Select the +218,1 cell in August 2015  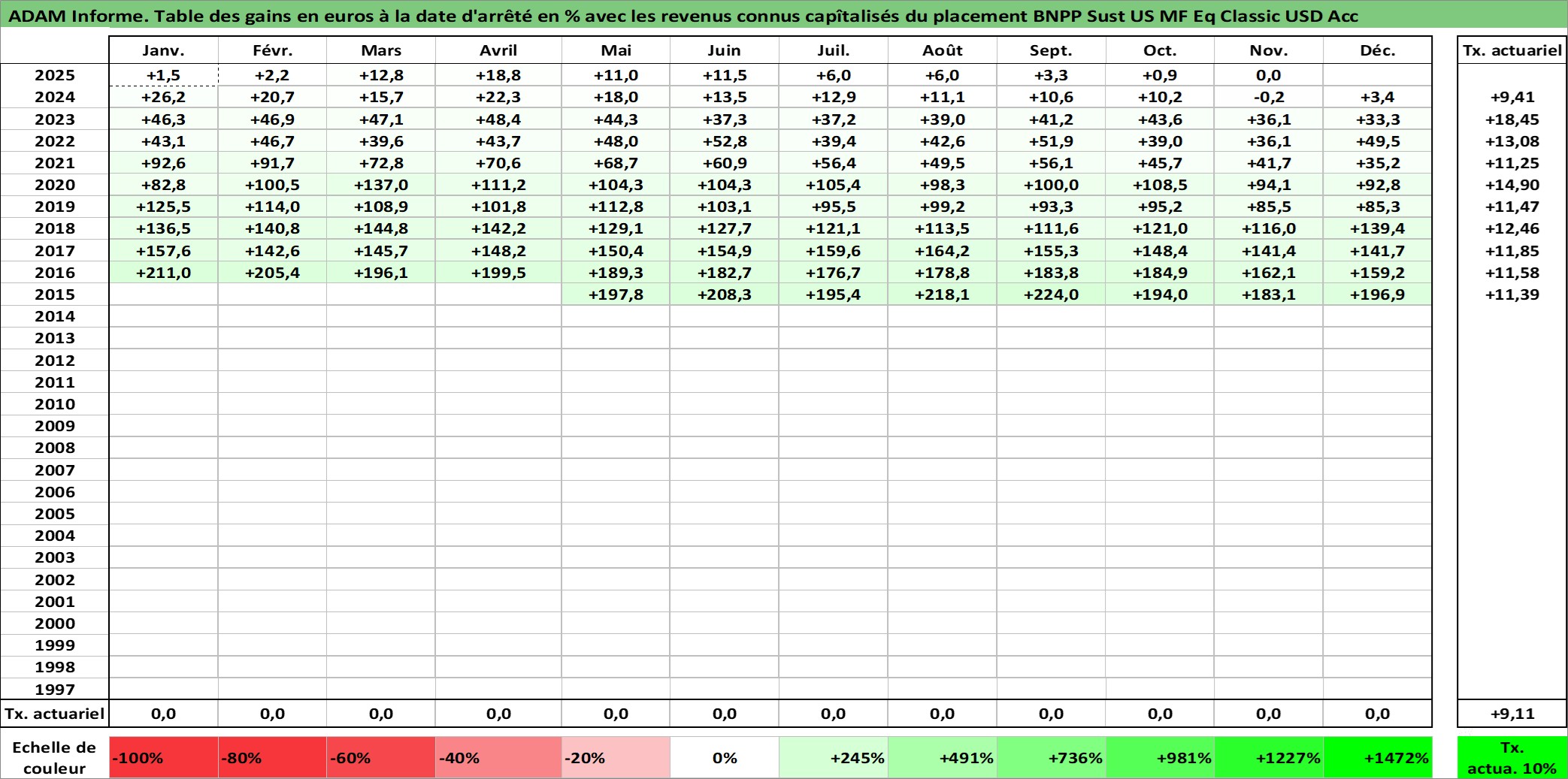pos(943,294)
